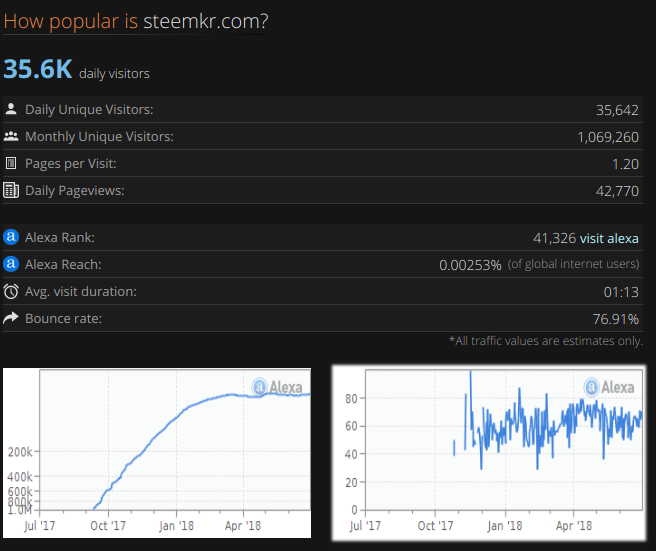Select the Alexa Rank number 41,326
The image size is (656, 551).
(x=554, y=238)
